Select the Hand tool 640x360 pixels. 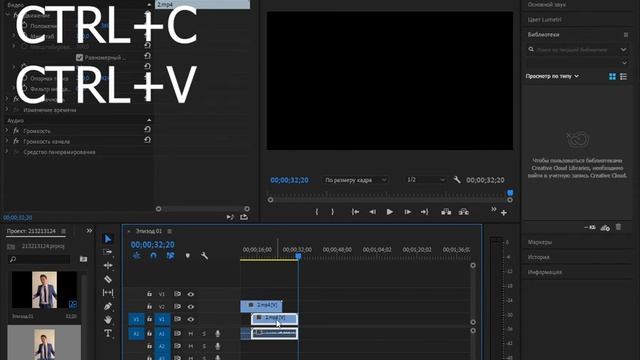[108, 320]
